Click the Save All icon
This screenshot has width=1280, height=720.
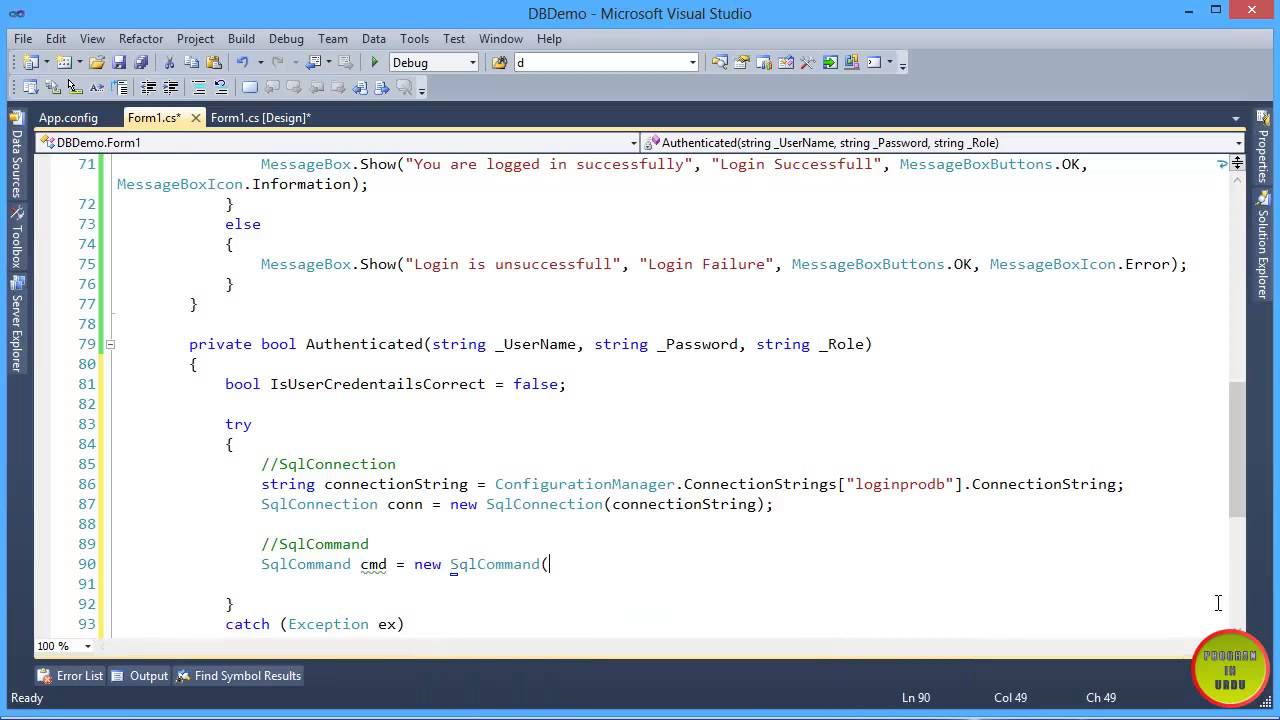tap(141, 62)
